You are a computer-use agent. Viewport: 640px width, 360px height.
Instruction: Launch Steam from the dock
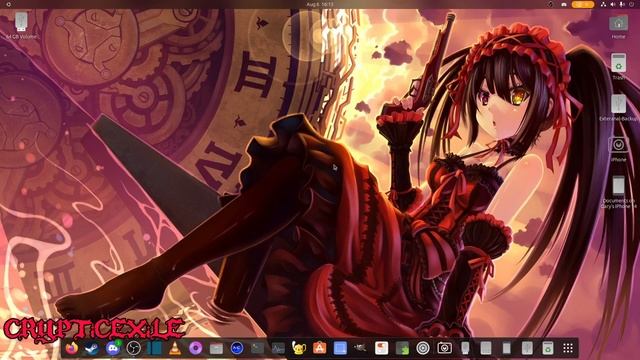pos(92,348)
